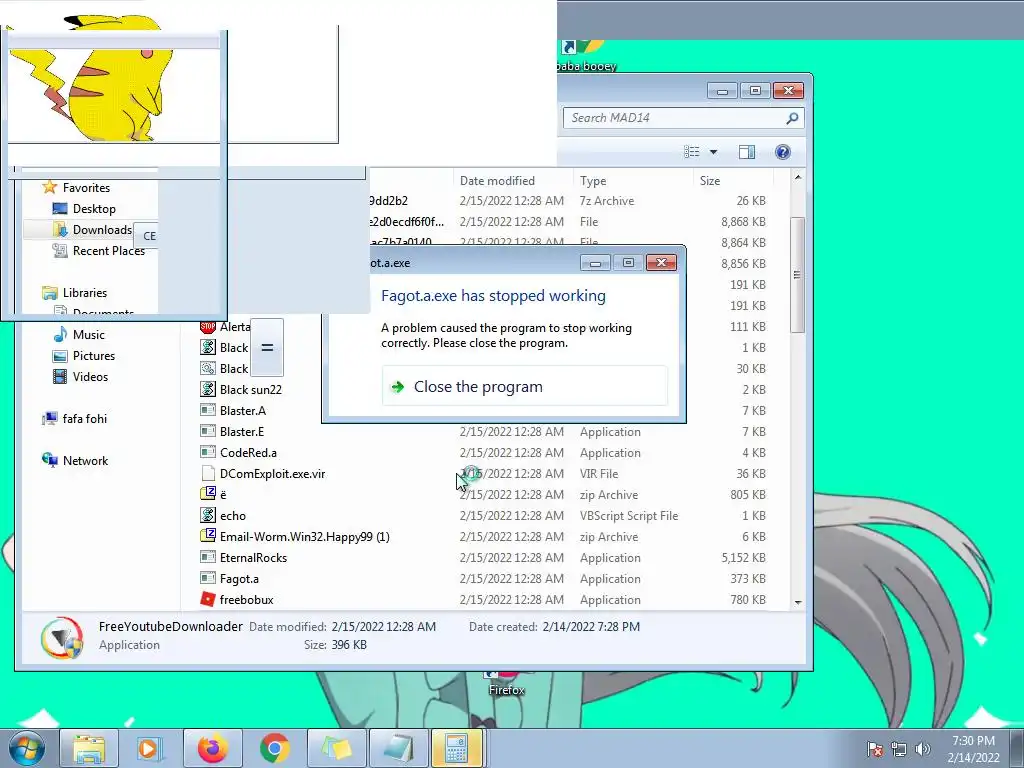Click the scroll up arrow of the file list
1024x768 pixels.
tap(797, 177)
